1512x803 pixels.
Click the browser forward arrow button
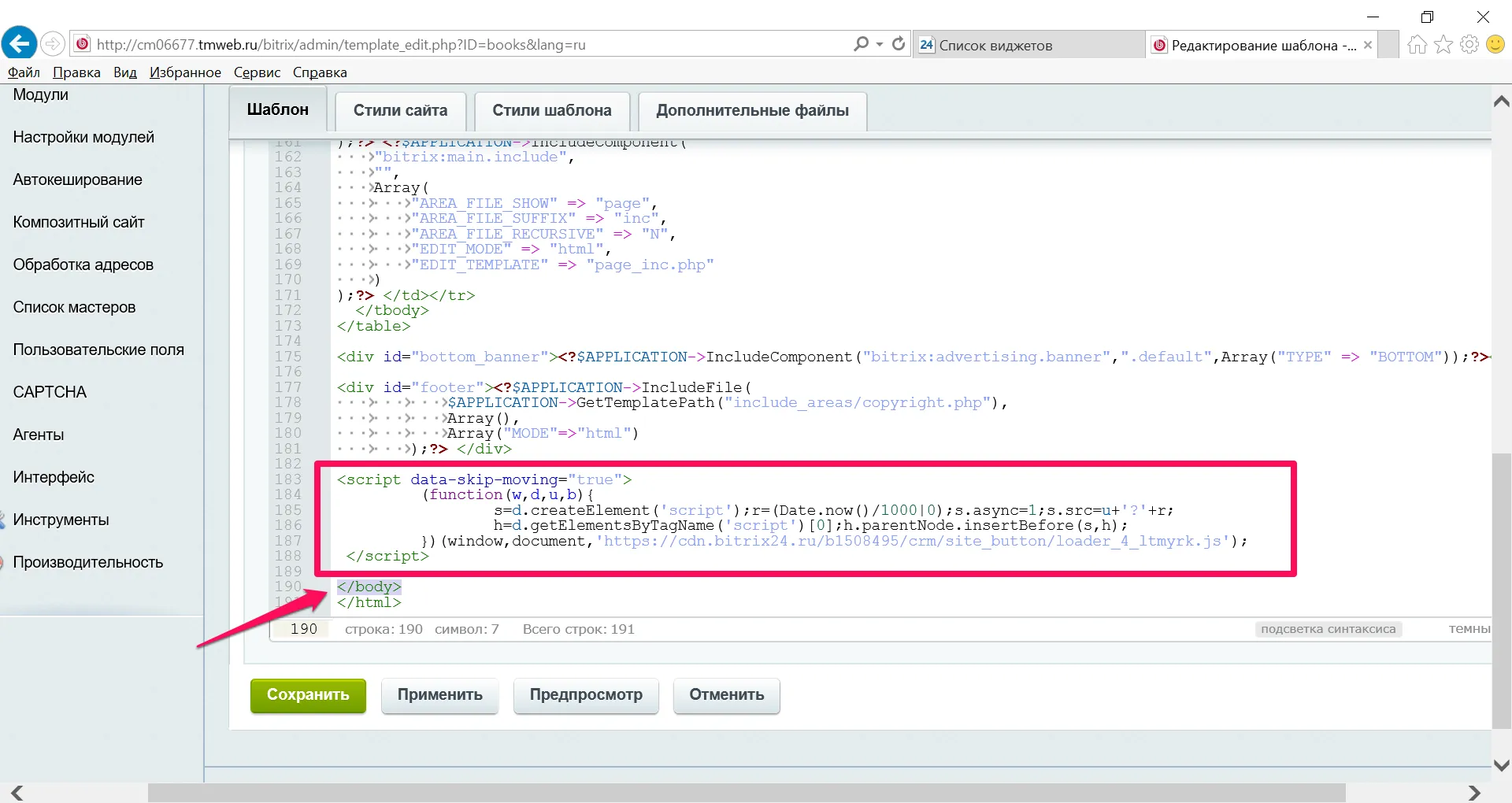tap(53, 44)
